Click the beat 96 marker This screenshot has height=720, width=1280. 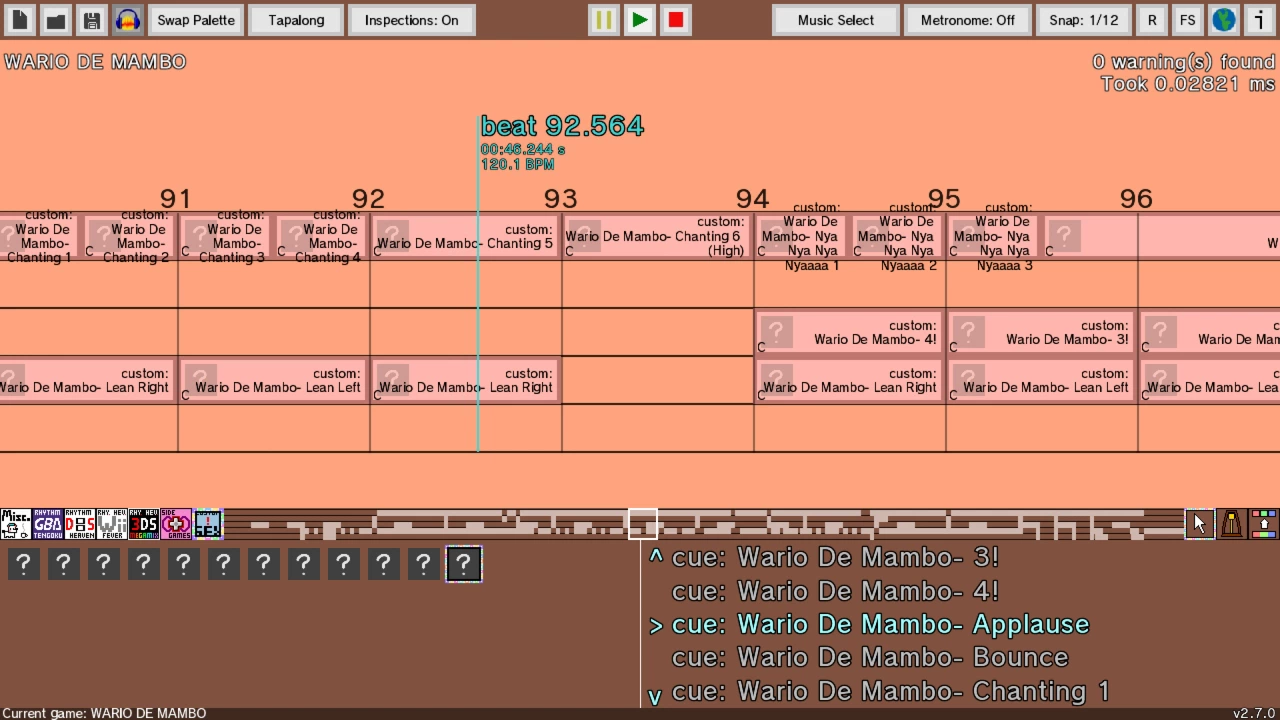coord(1136,199)
